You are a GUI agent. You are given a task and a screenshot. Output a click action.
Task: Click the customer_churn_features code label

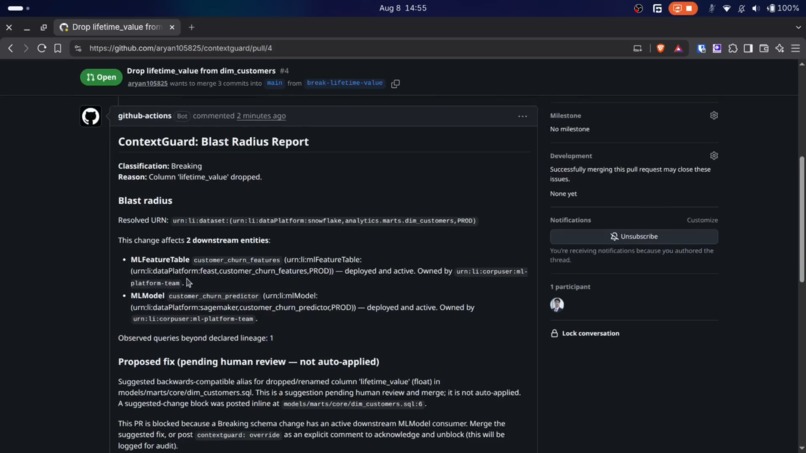tap(236, 260)
